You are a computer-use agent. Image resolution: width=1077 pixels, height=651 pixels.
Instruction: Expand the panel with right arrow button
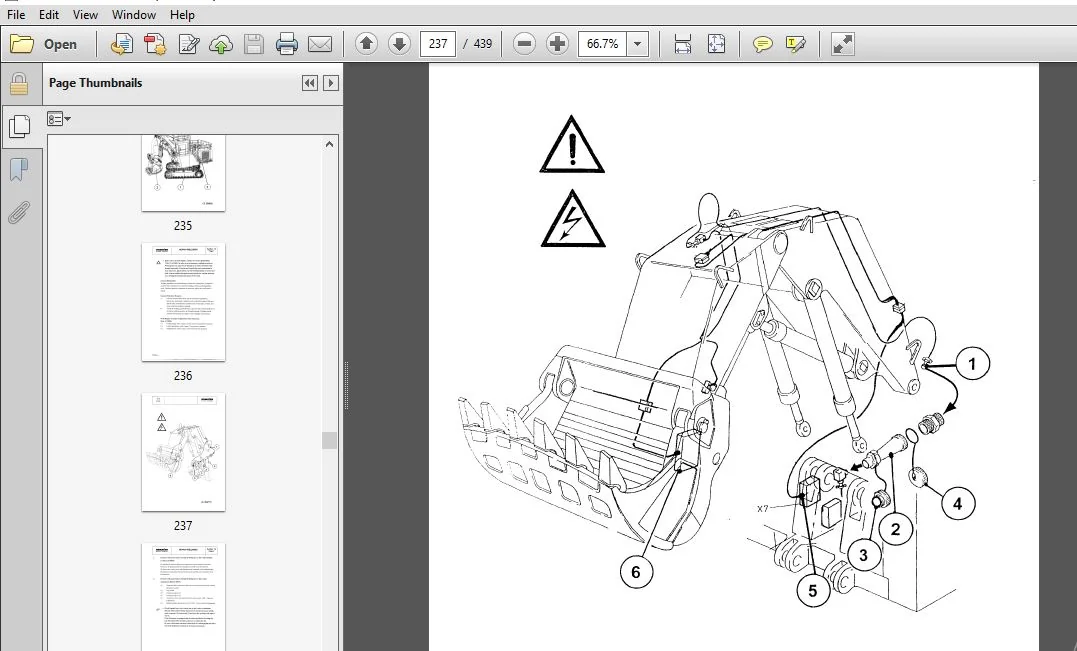[x=330, y=83]
